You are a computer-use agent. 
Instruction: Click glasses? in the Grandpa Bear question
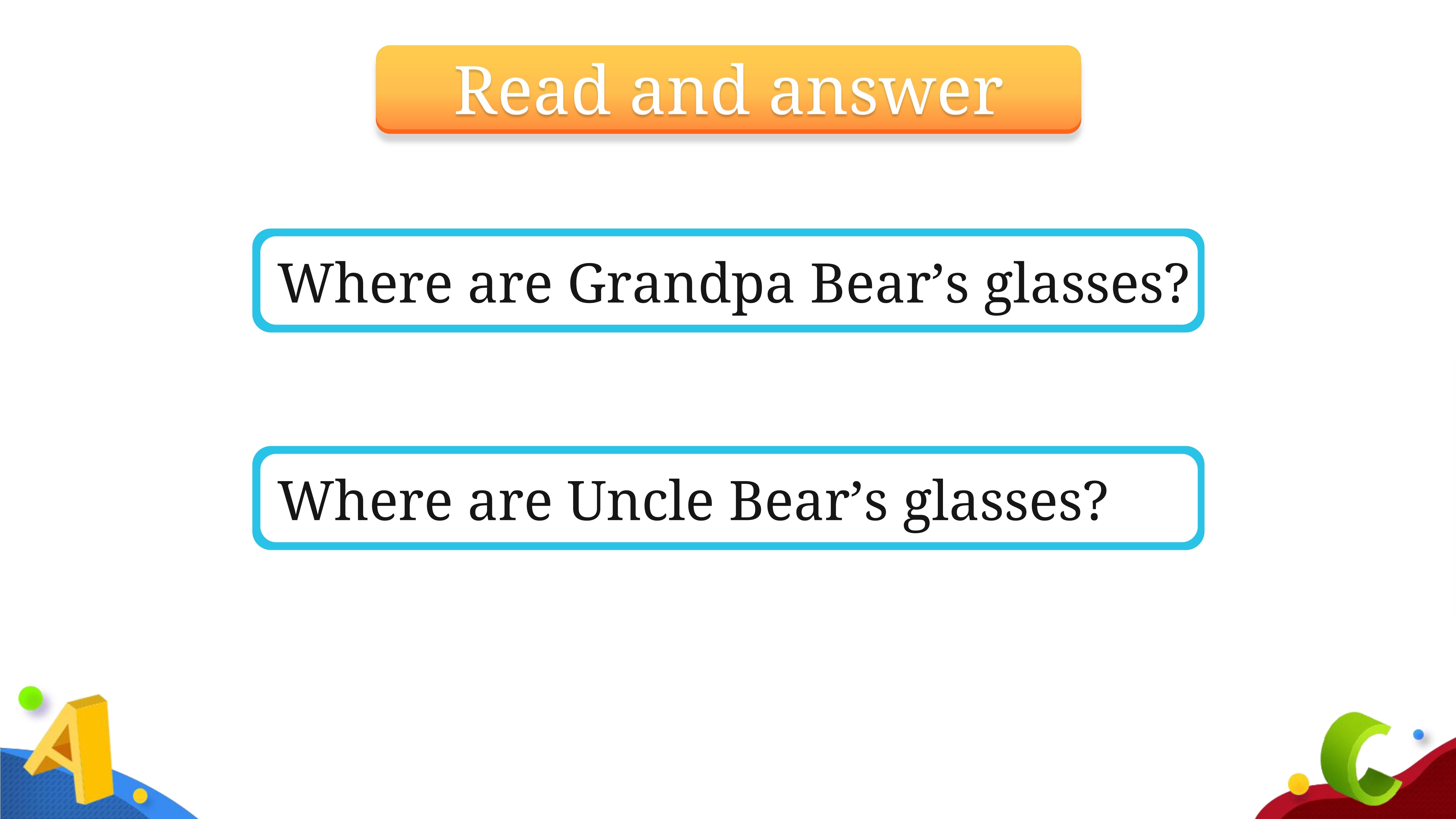point(1086,285)
